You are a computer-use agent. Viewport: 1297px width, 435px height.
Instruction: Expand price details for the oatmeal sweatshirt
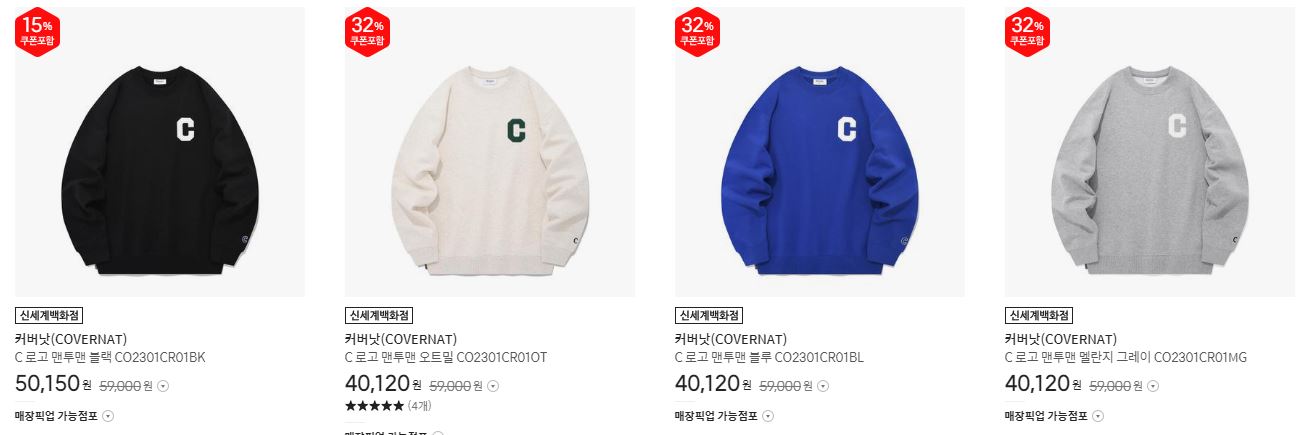click(x=493, y=386)
